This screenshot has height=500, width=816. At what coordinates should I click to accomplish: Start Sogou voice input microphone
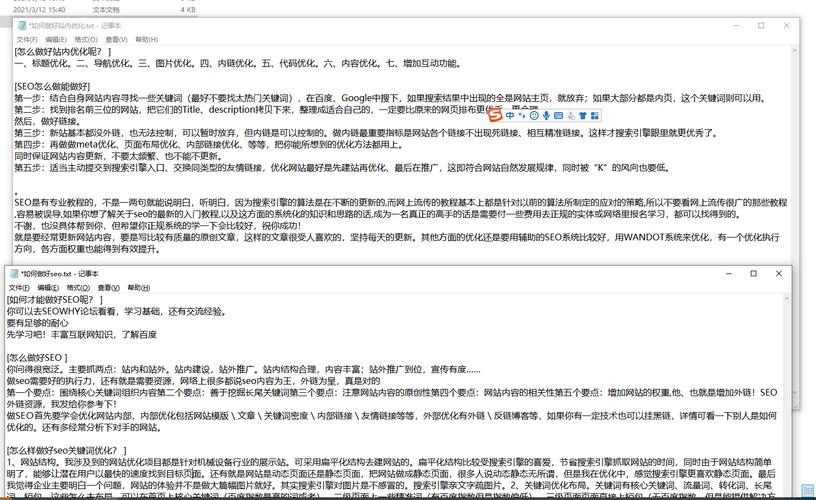(x=546, y=116)
